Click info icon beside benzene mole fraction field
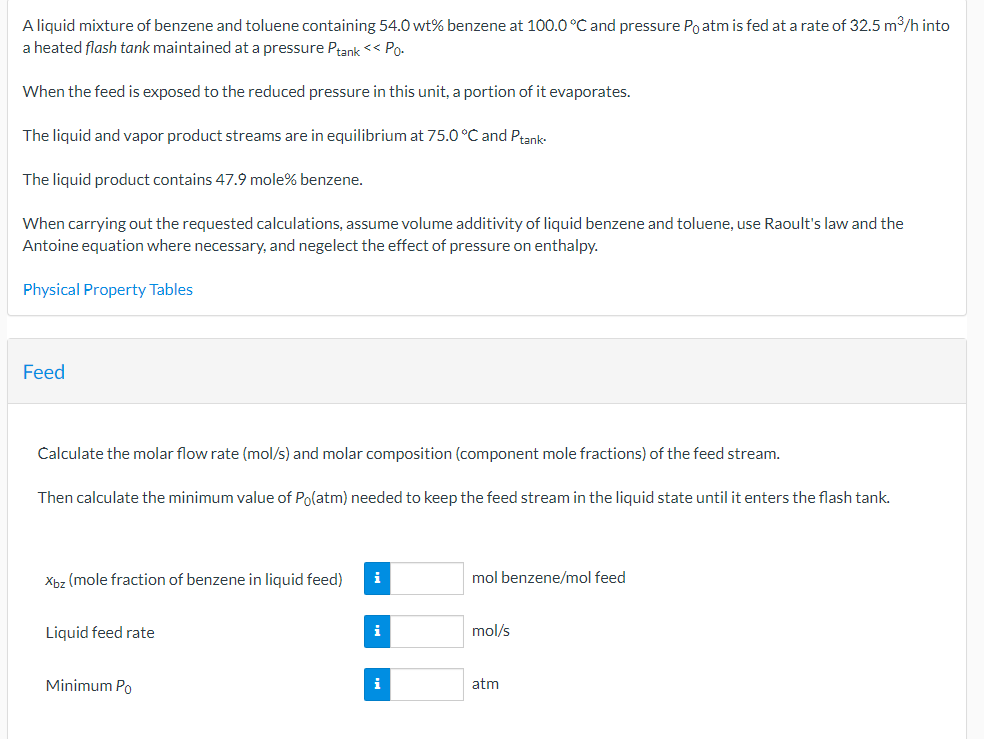Screen dimensions: 984x739 coord(376,578)
